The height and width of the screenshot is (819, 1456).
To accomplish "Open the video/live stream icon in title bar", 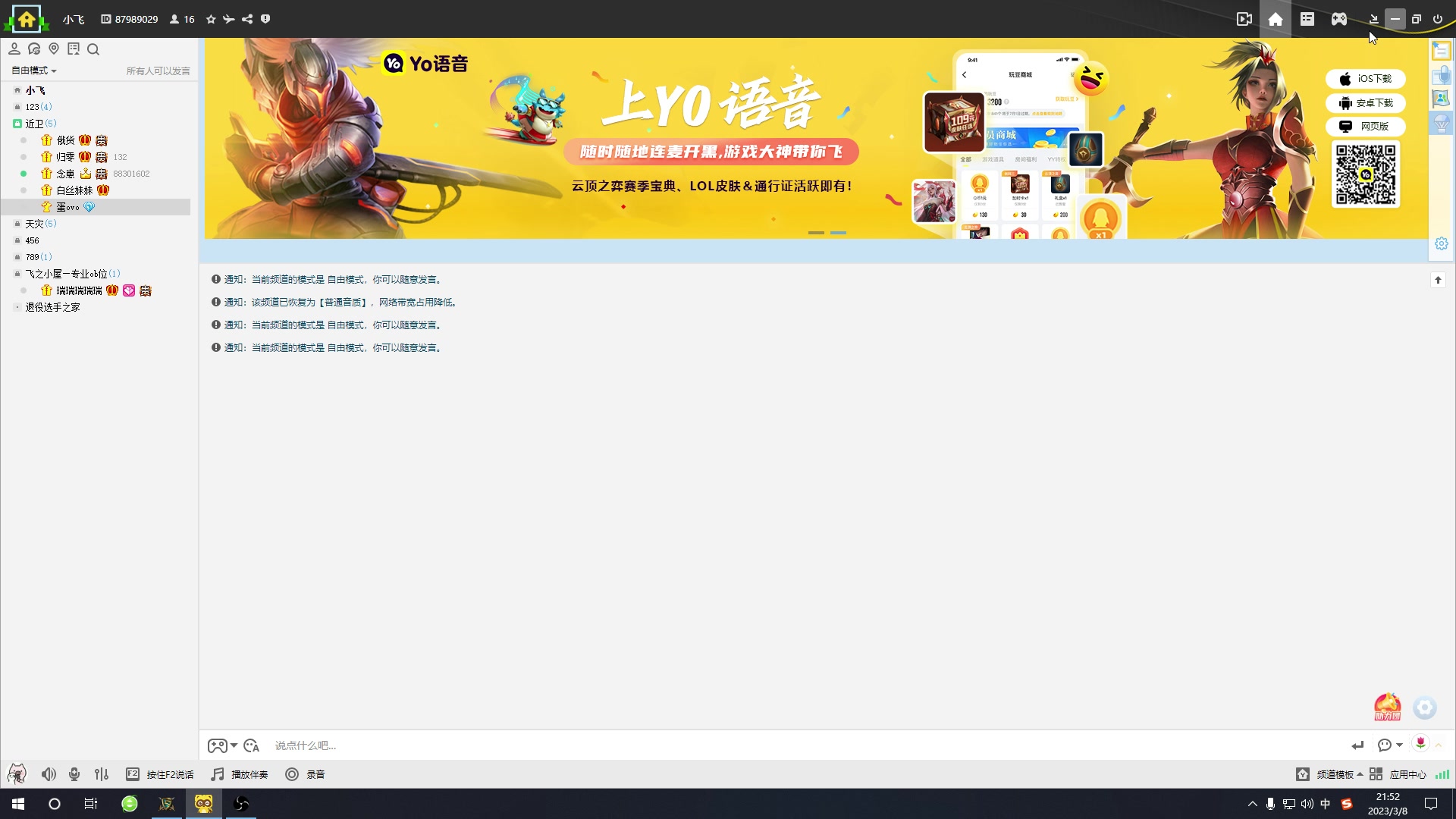I will 1244,19.
